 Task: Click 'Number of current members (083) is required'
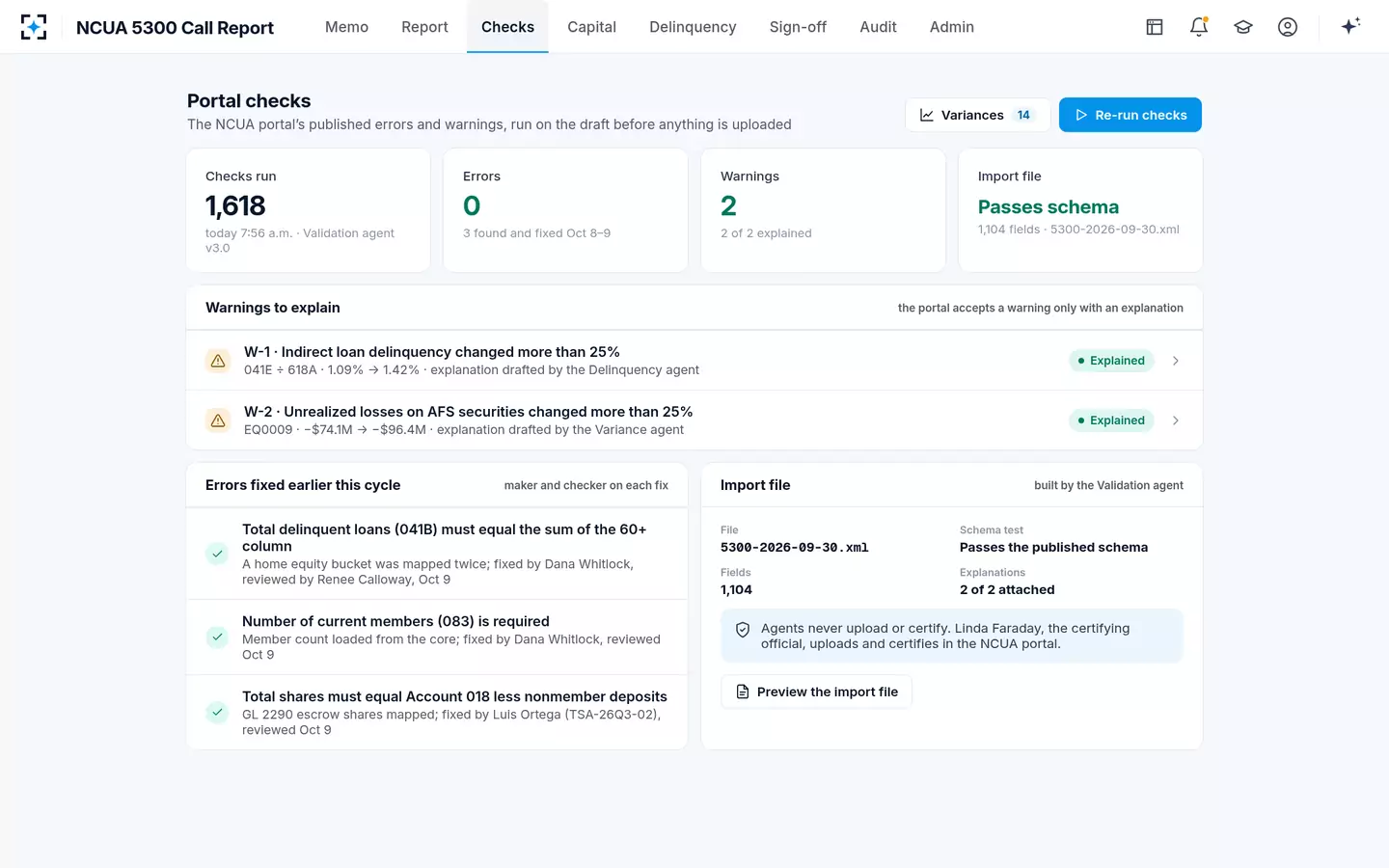[395, 621]
